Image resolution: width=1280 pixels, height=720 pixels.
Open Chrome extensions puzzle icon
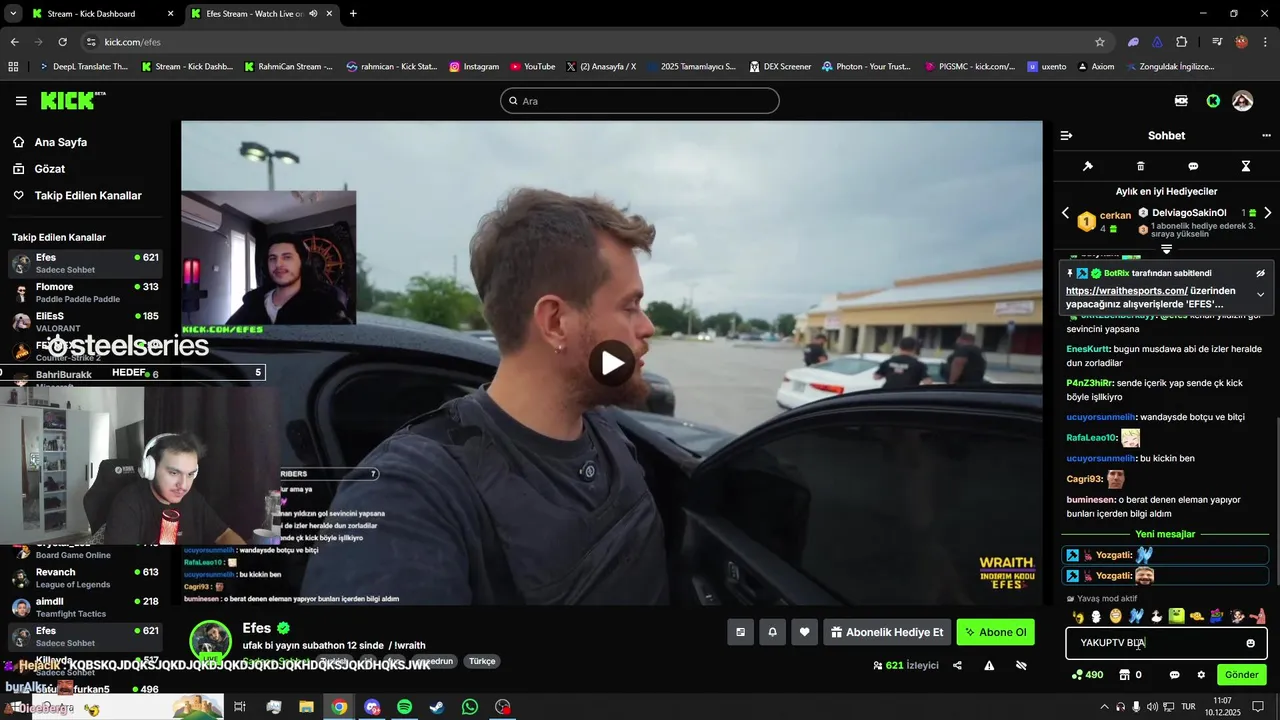pos(1182,42)
